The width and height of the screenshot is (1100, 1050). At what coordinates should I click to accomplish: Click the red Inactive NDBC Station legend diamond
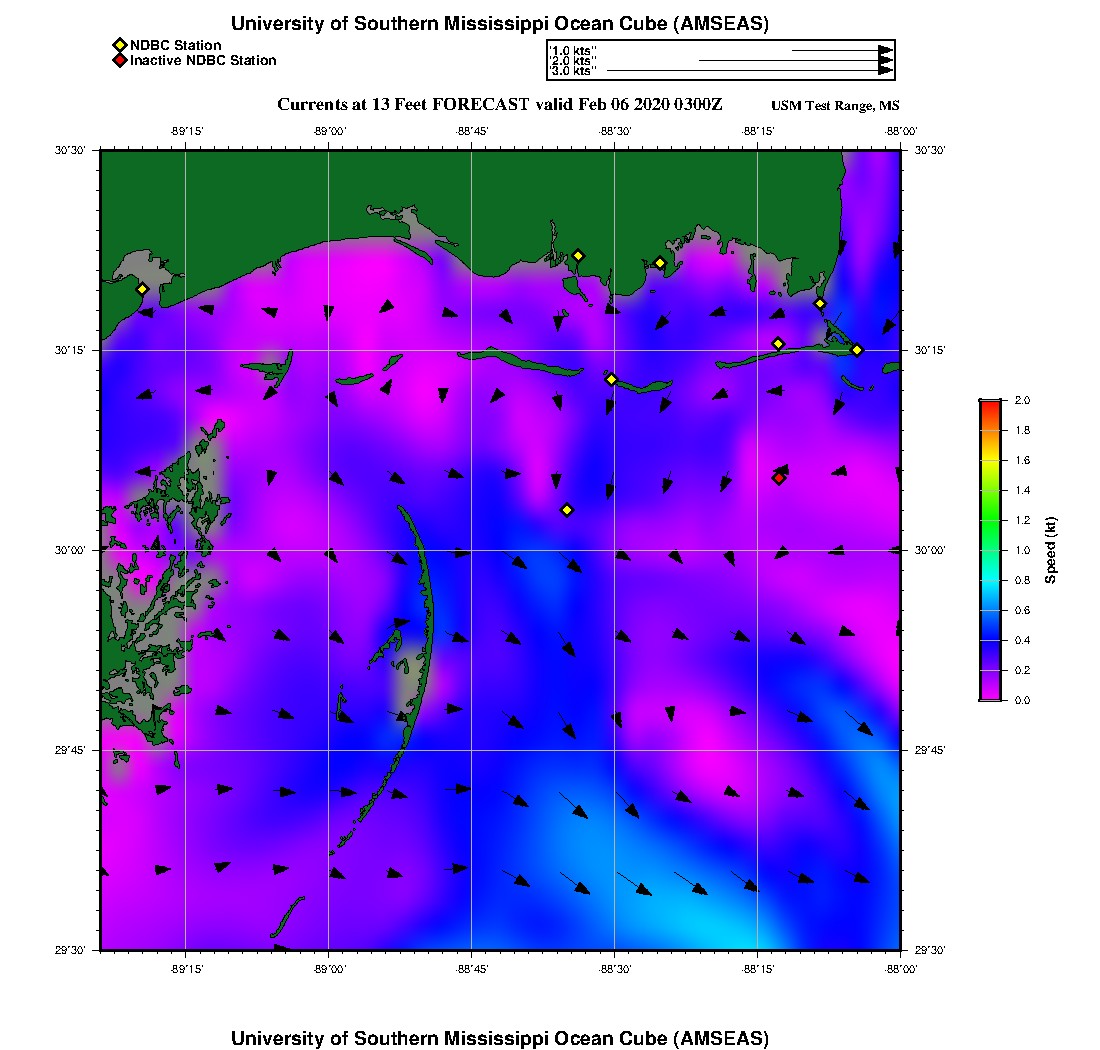pyautogui.click(x=119, y=61)
